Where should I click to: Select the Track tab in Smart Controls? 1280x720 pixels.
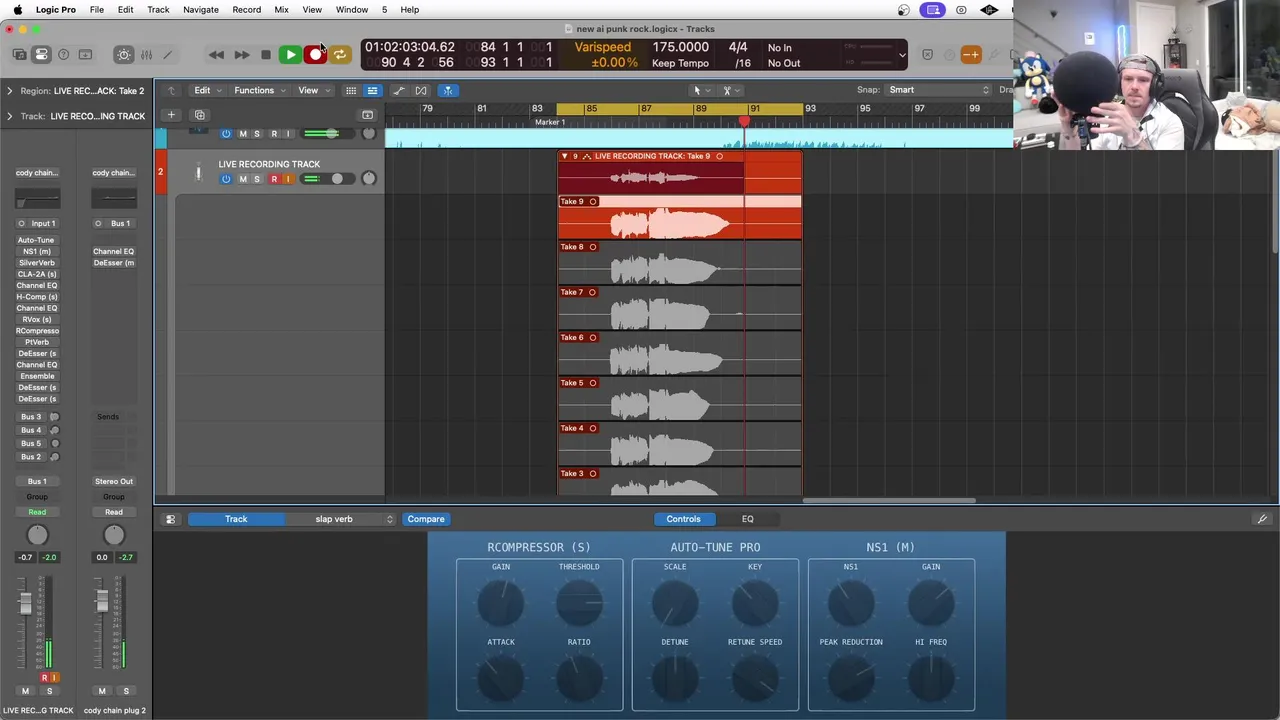[236, 519]
